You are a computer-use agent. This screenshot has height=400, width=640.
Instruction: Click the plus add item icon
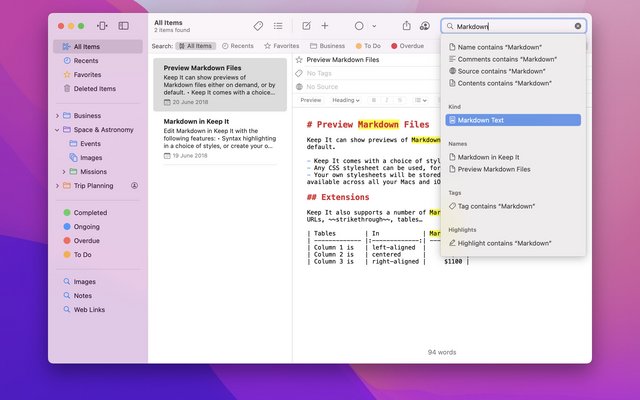click(324, 26)
